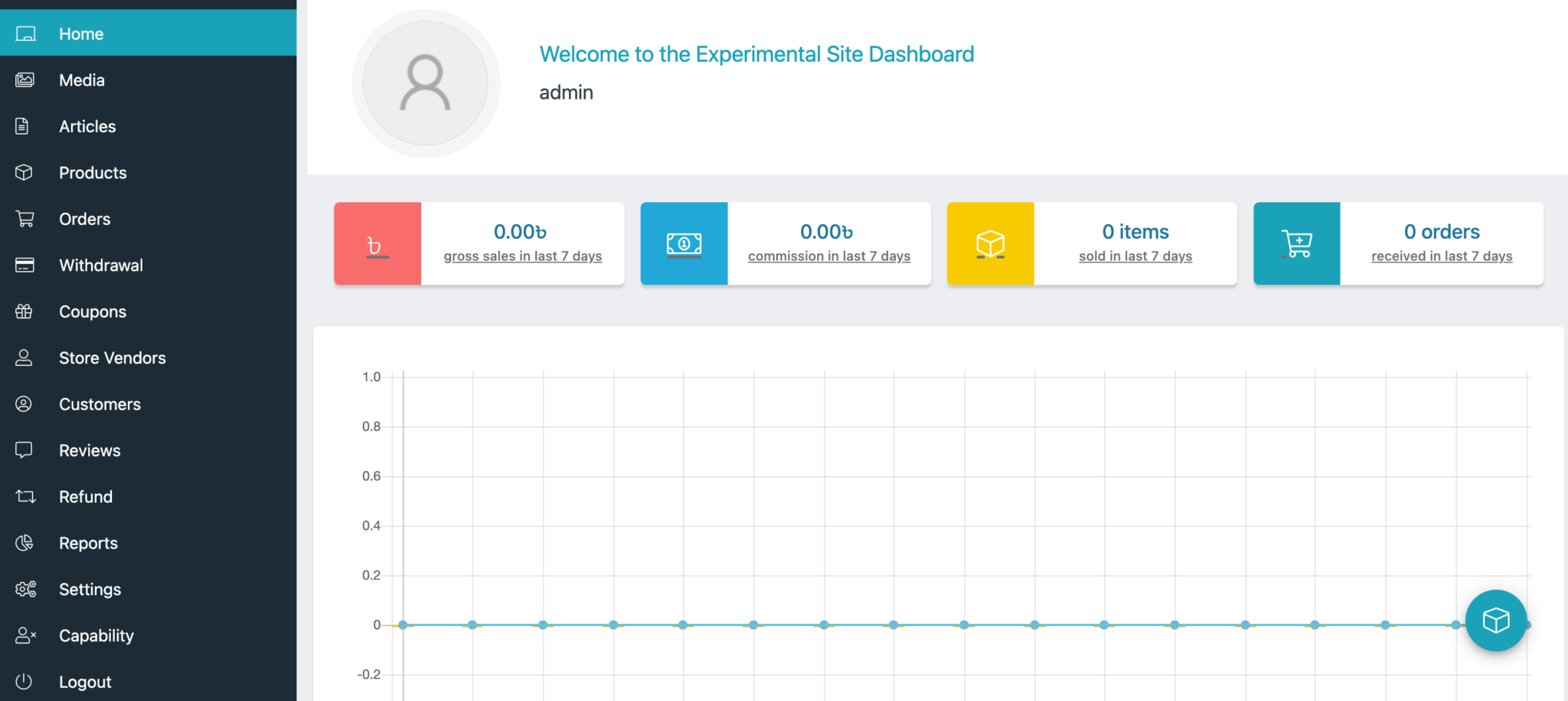This screenshot has height=701, width=1568.
Task: Click the Reports pie chart icon
Action: coord(24,543)
